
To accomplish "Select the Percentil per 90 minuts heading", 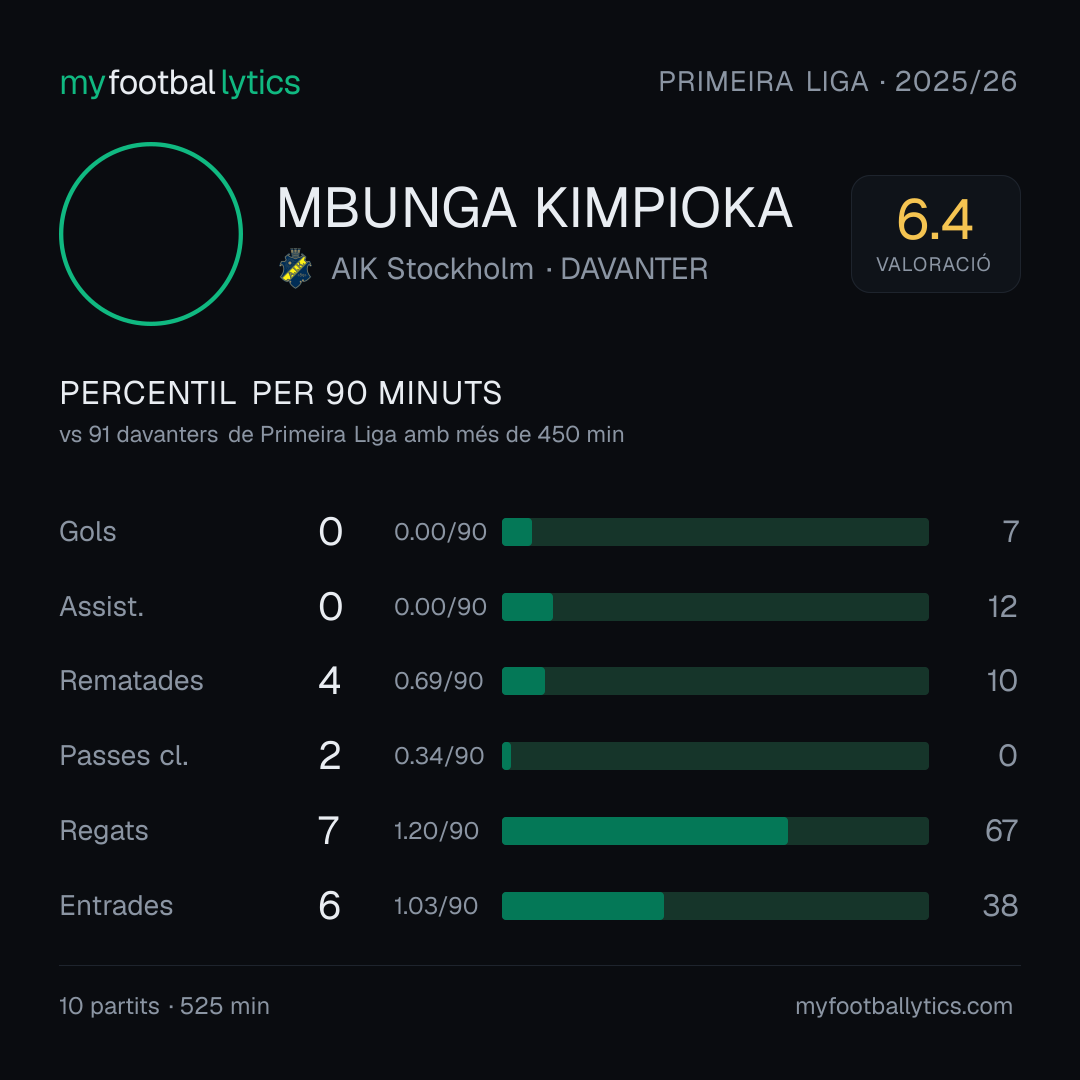I will [x=281, y=393].
